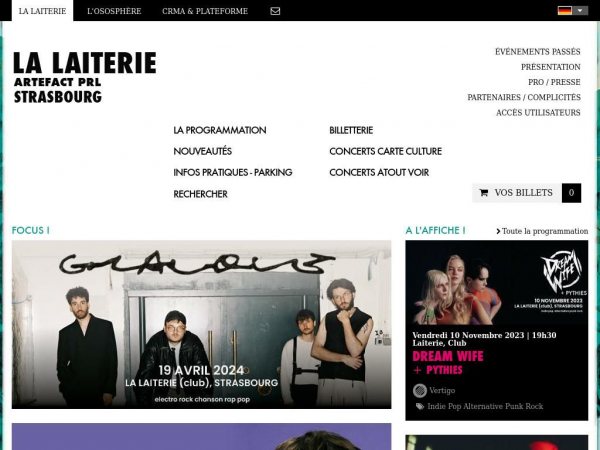
Task: Open the second A l'affiche event thumbnail
Action: click(x=497, y=442)
